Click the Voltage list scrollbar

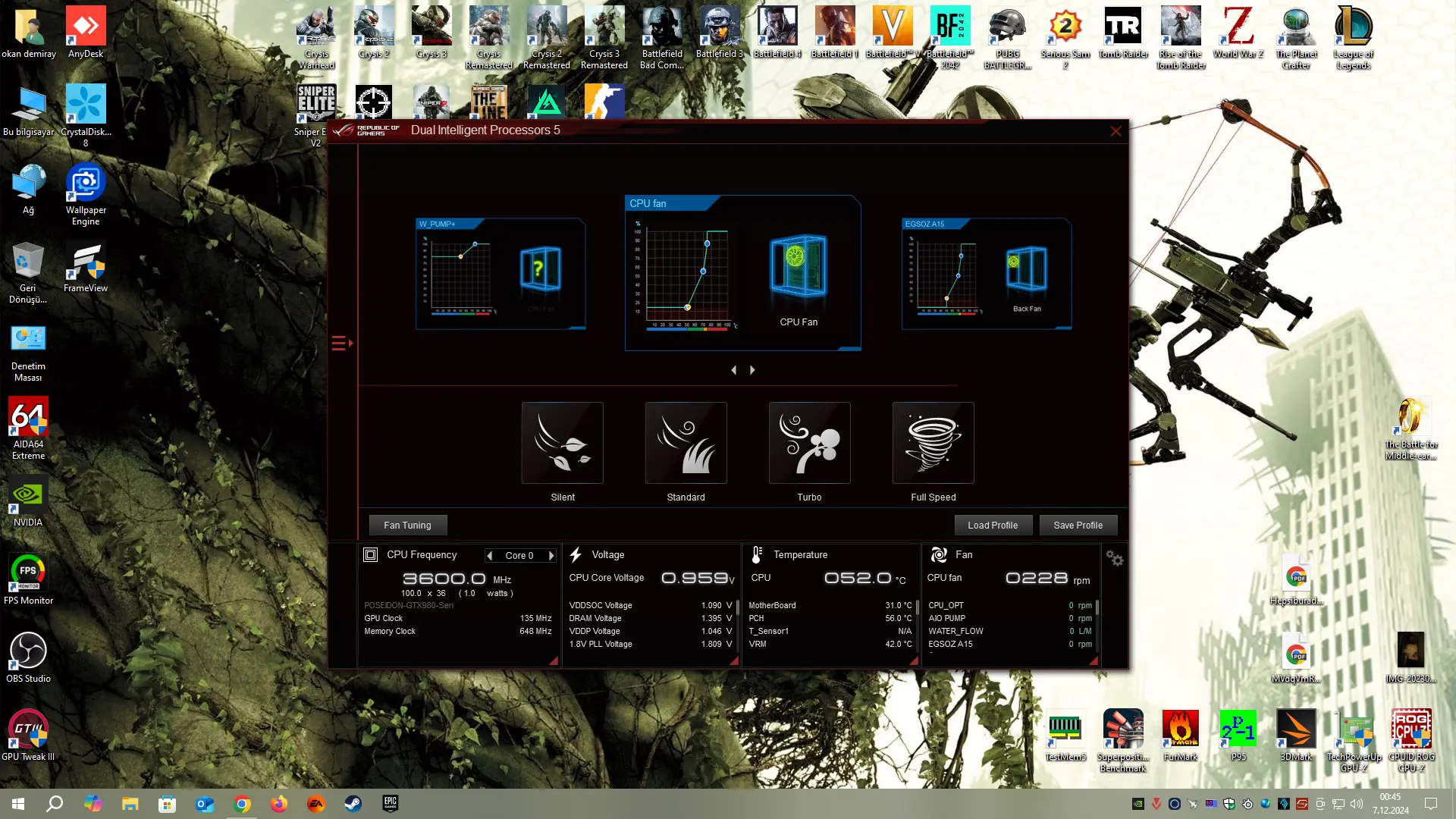coord(737,607)
